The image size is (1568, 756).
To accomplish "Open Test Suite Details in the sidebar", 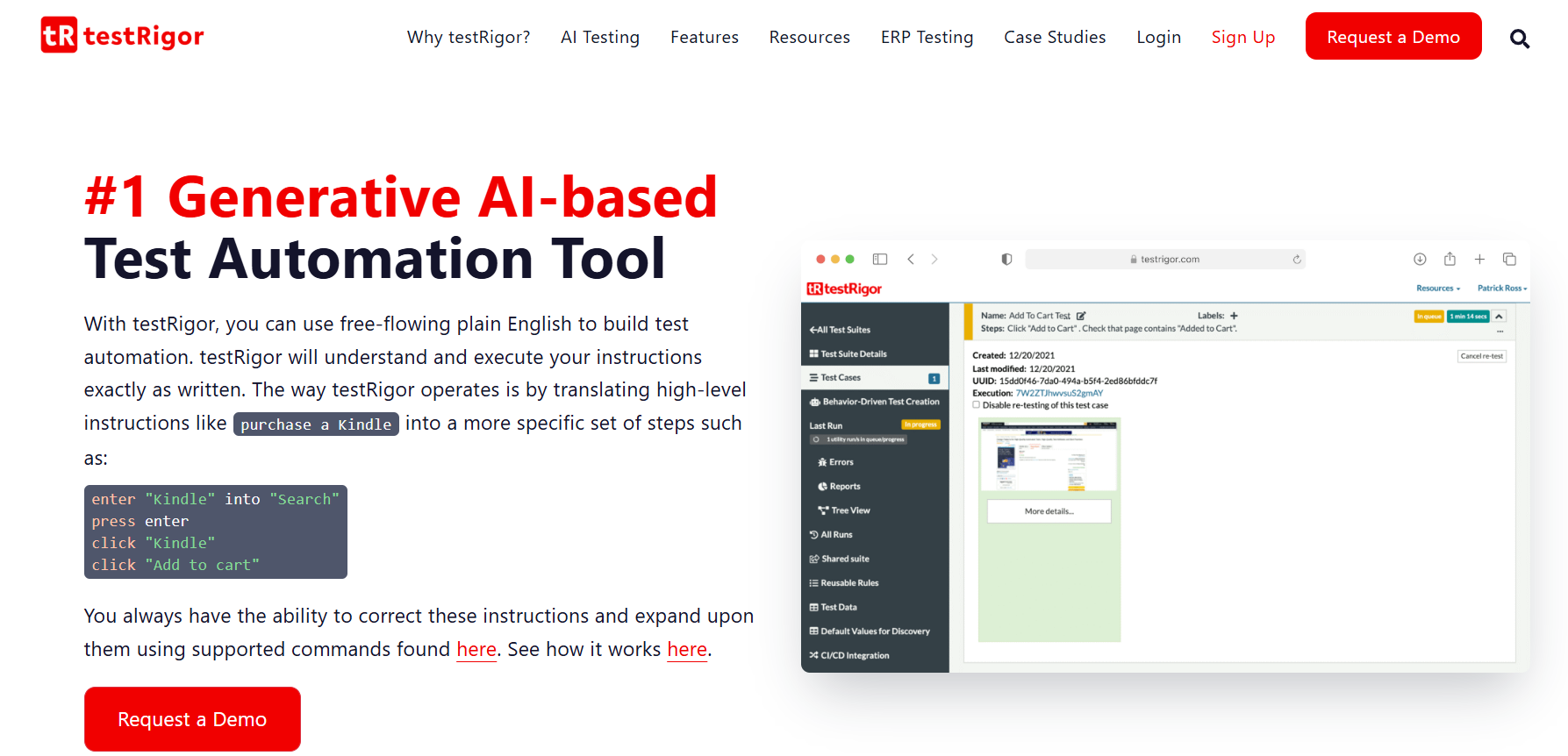I will click(848, 353).
